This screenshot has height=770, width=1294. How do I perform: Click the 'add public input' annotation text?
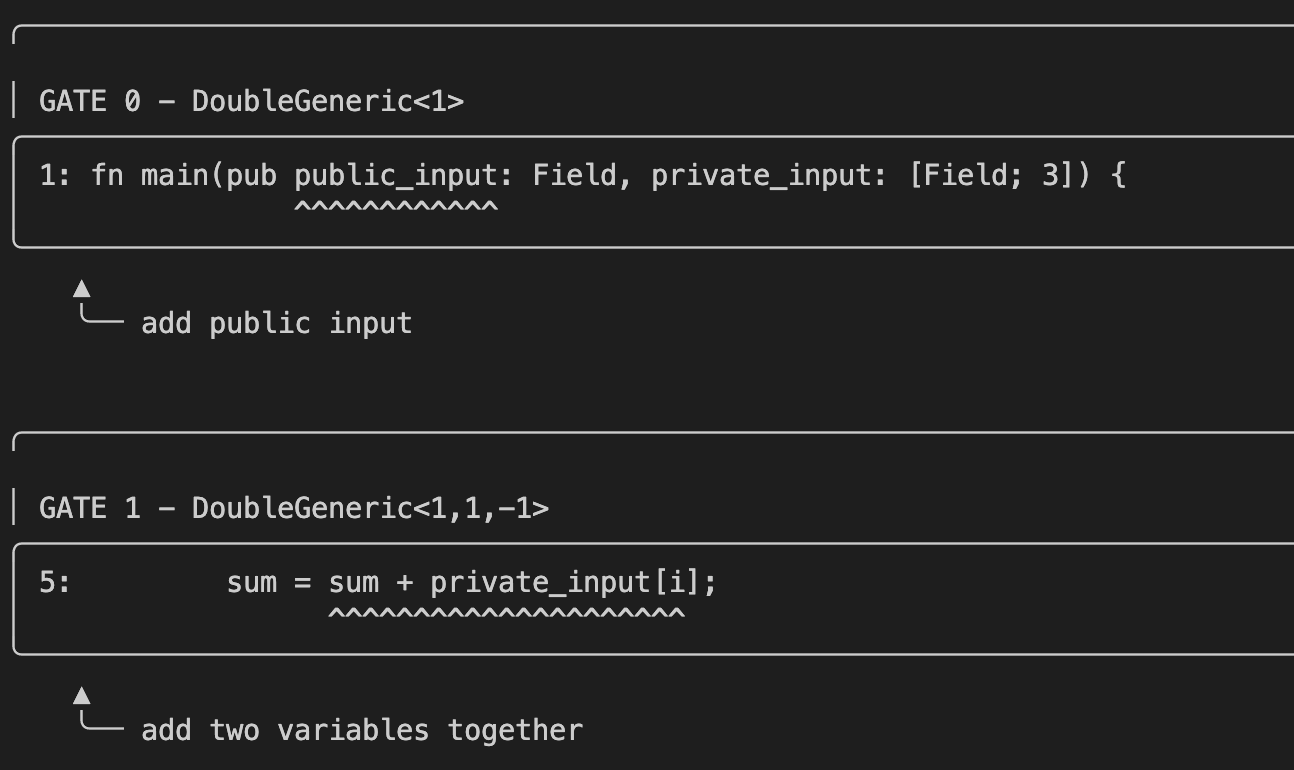point(276,323)
